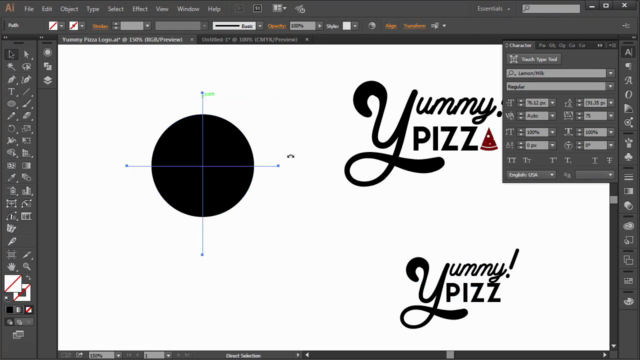640x360 pixels.
Task: Open the English: USA language dropdown
Action: [531, 175]
